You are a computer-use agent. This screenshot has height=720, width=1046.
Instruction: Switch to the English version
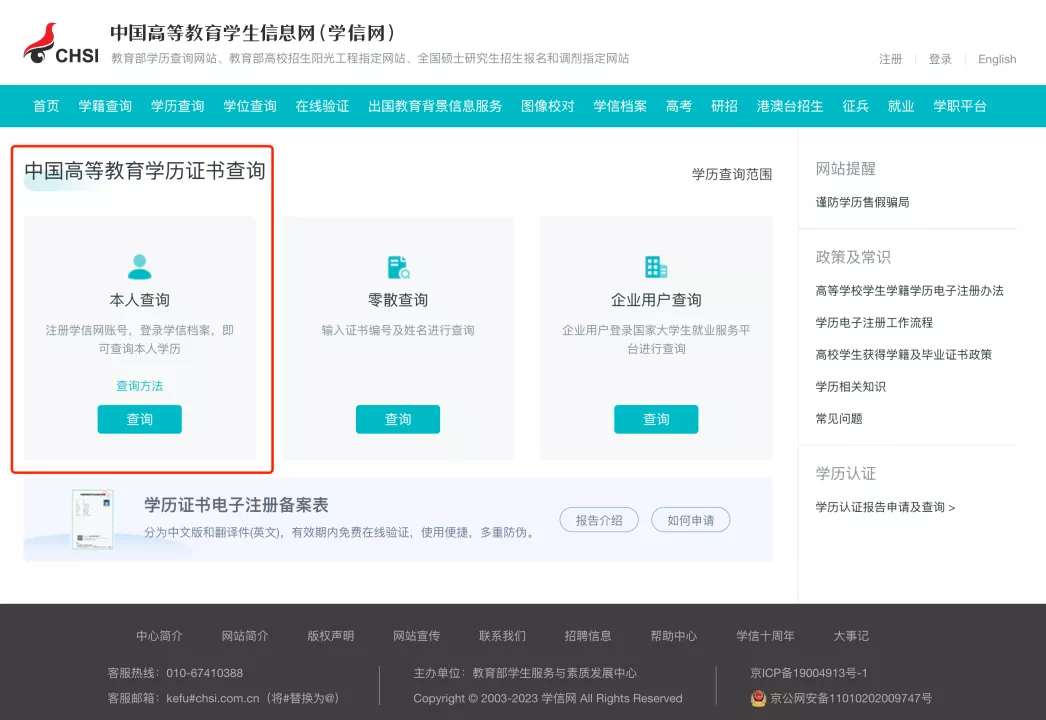[x=997, y=59]
